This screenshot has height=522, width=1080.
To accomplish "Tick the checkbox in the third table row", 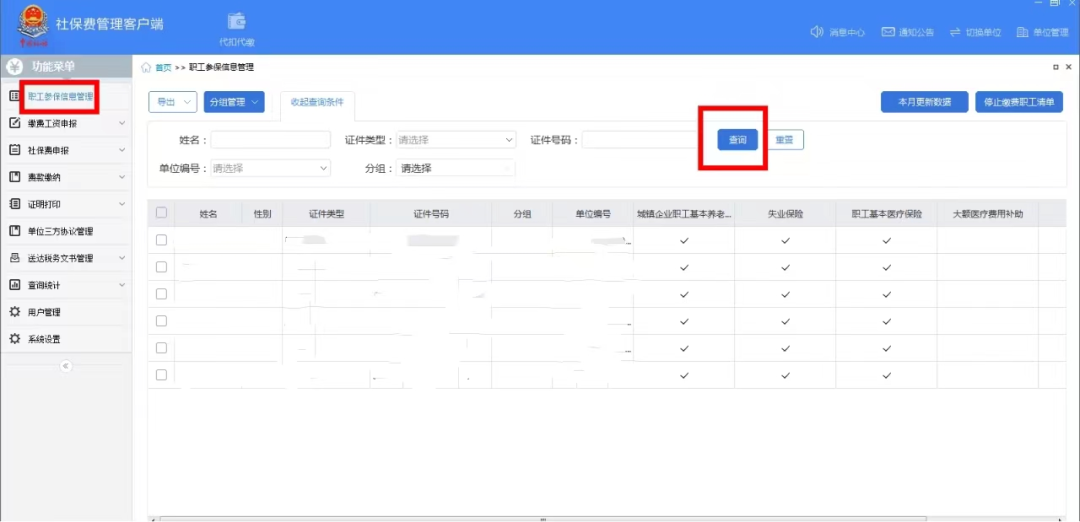I will [161, 294].
